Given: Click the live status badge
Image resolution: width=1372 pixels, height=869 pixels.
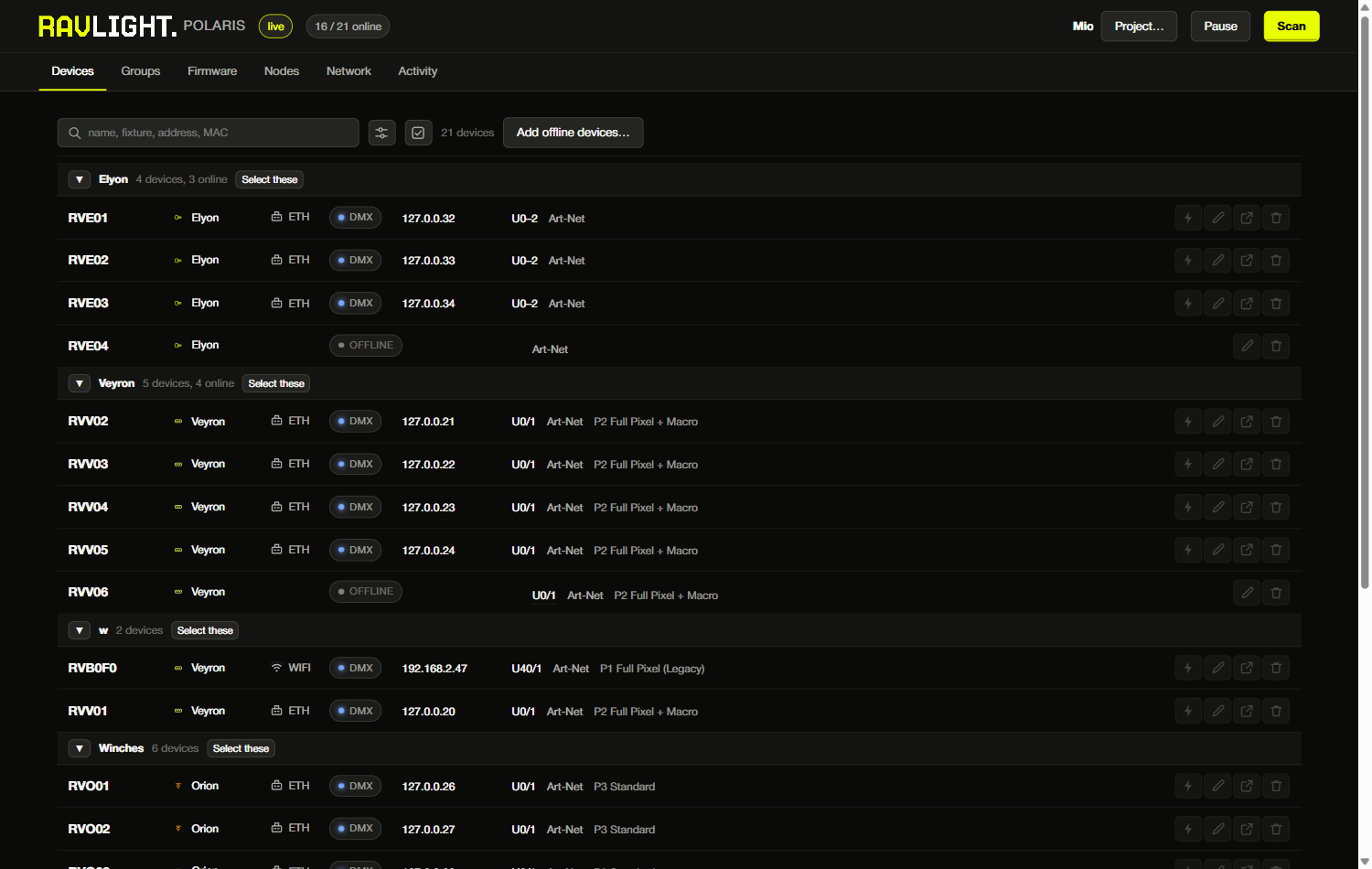Looking at the screenshot, I should coord(275,27).
